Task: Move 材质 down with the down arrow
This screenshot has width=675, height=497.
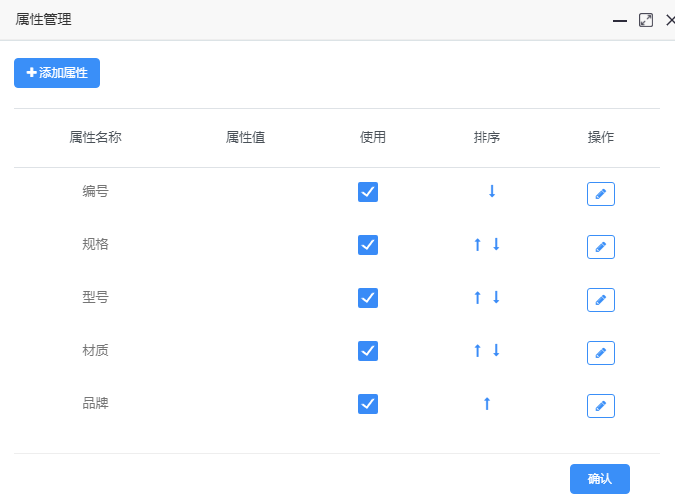Action: (x=496, y=350)
